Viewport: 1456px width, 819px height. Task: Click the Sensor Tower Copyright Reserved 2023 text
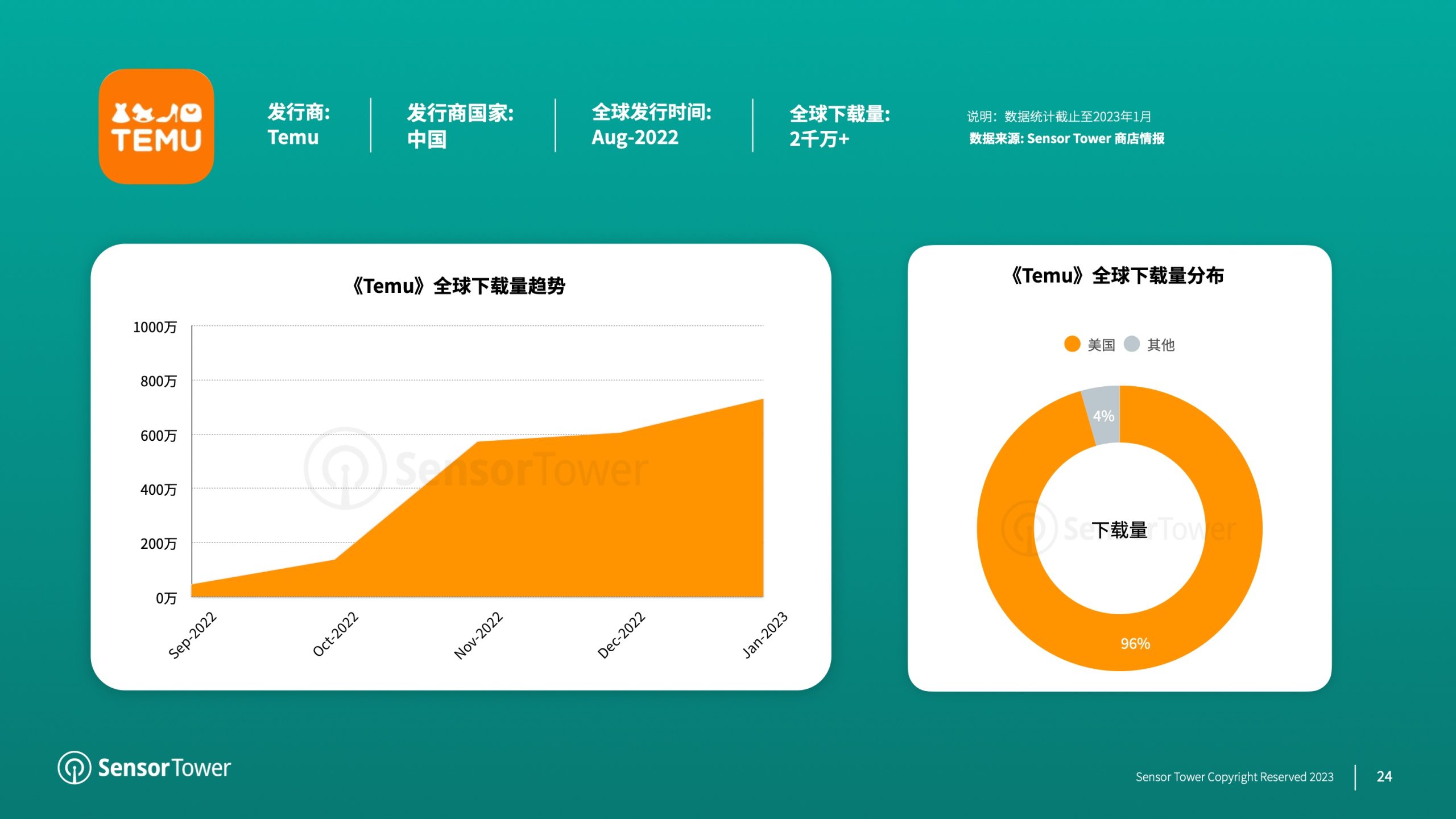coord(1234,777)
